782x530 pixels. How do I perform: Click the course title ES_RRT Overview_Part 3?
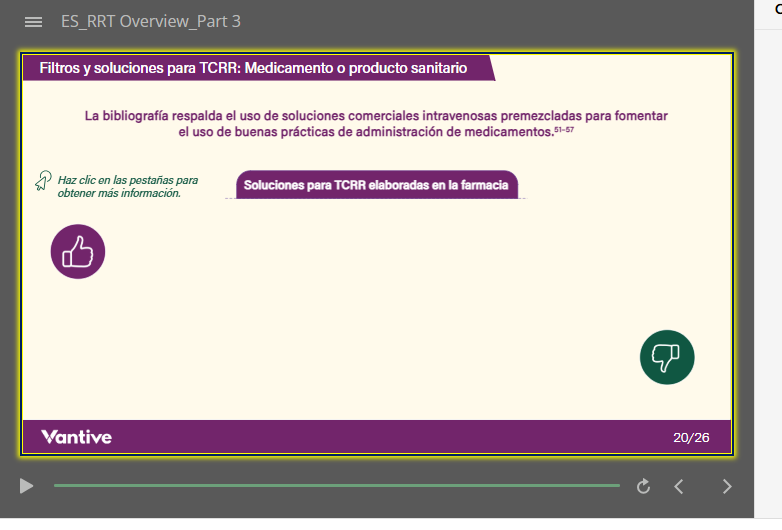pos(151,21)
